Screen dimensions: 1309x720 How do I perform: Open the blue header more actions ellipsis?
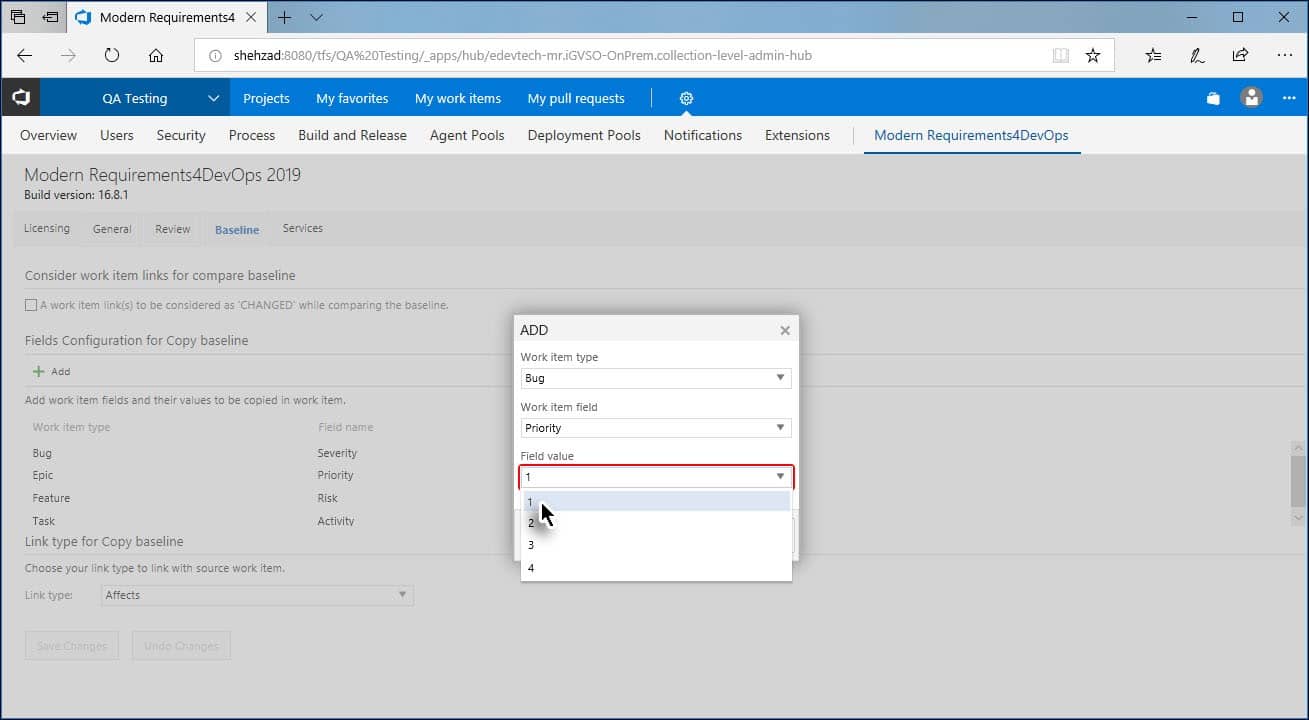1289,98
